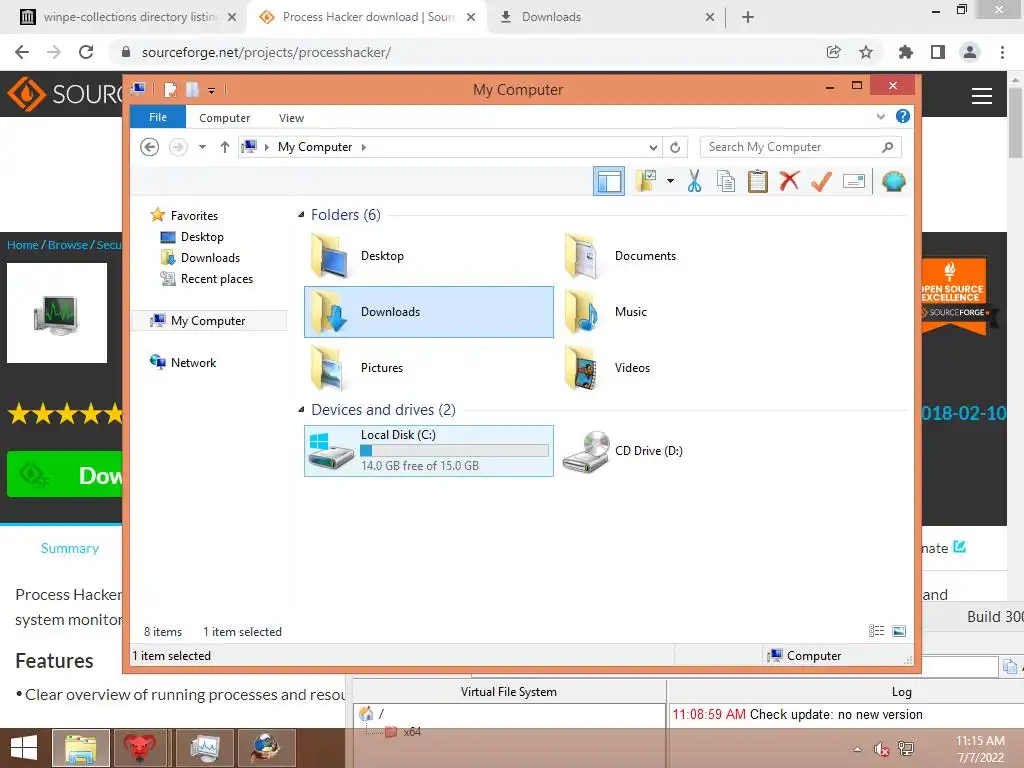Go forward in My Computer window
This screenshot has width=1024, height=768.
pos(178,147)
